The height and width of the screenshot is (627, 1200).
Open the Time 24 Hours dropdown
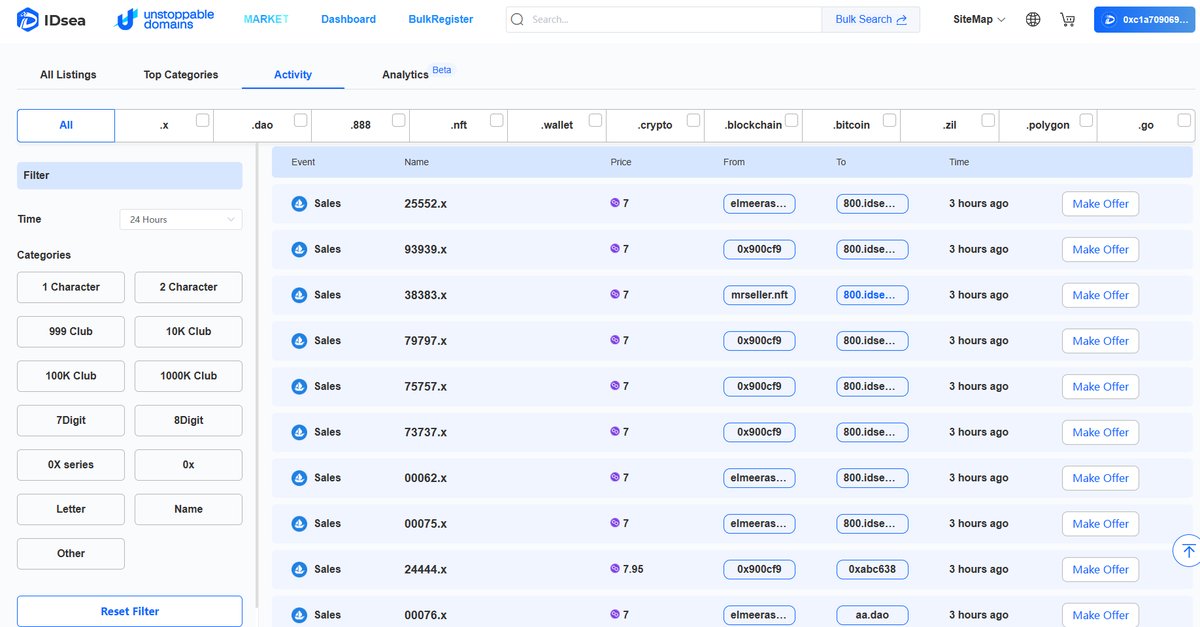pos(180,219)
